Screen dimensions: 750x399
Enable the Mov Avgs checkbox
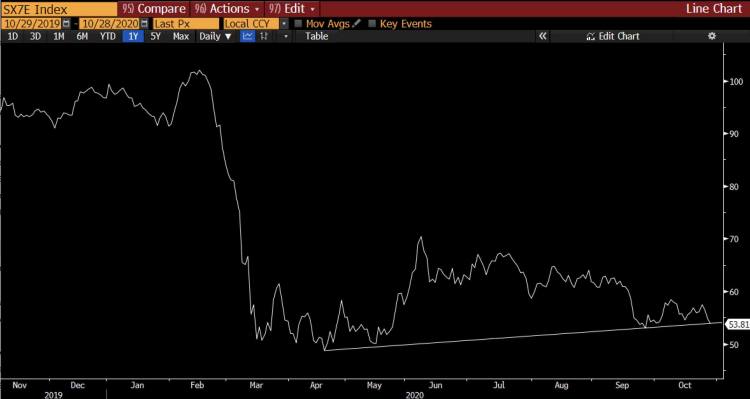(x=298, y=23)
